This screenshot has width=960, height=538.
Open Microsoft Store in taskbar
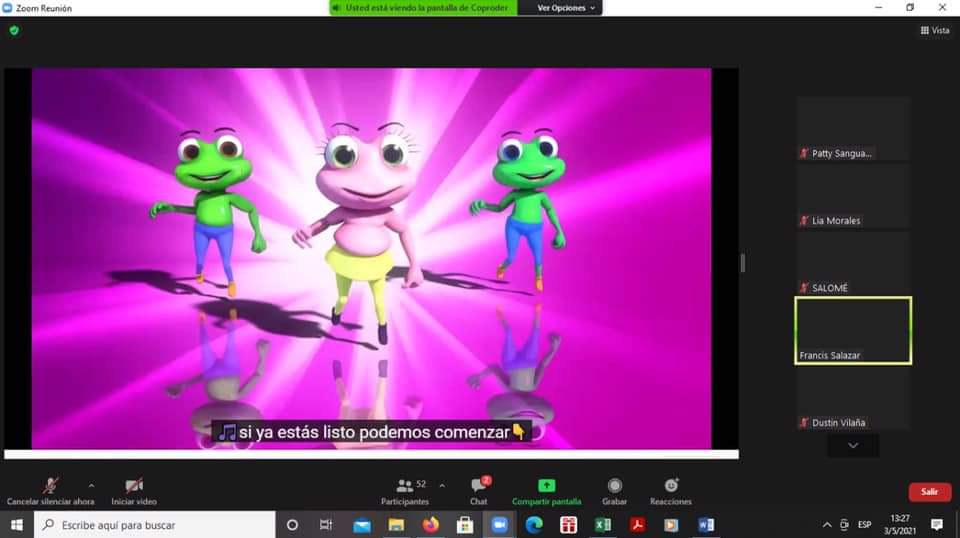465,525
